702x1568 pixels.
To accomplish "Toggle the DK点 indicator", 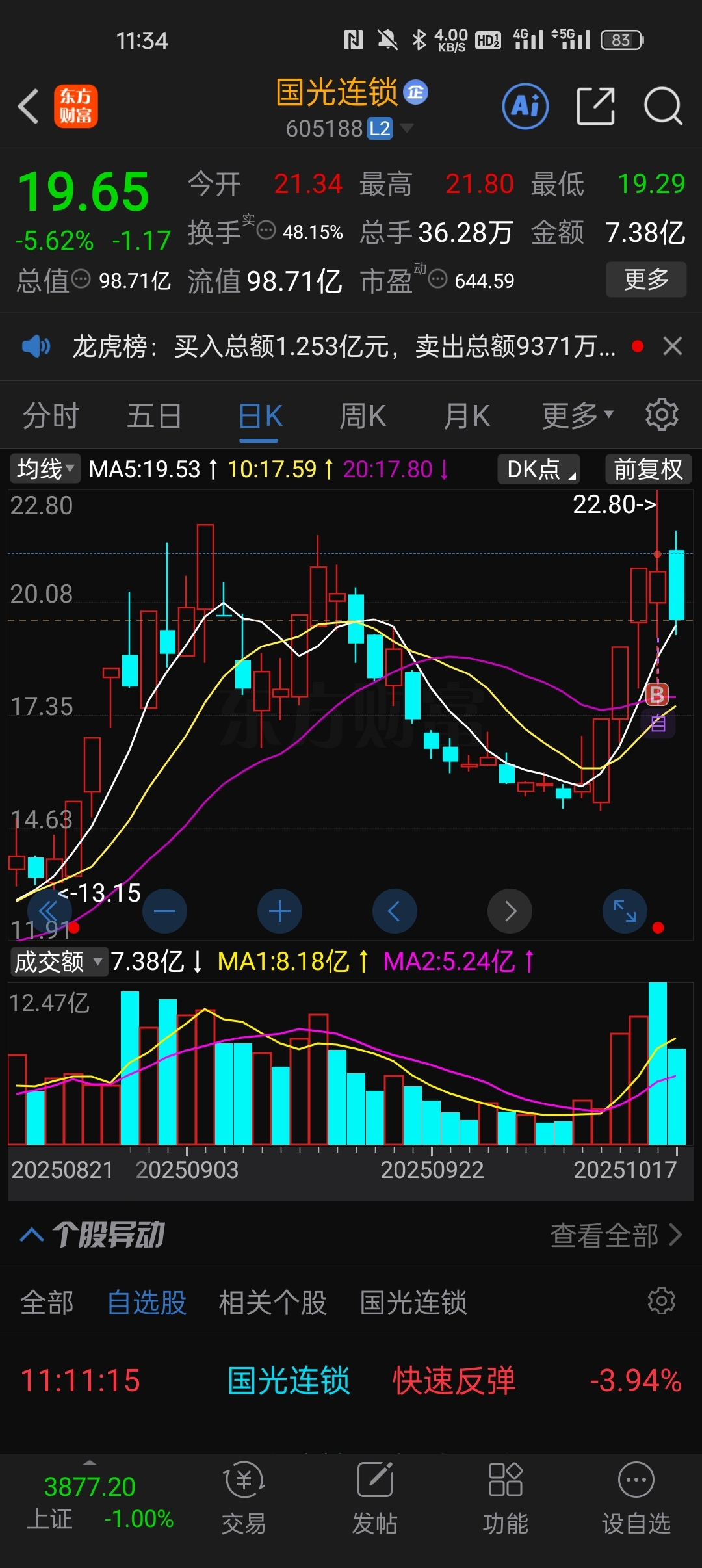I will click(x=539, y=469).
